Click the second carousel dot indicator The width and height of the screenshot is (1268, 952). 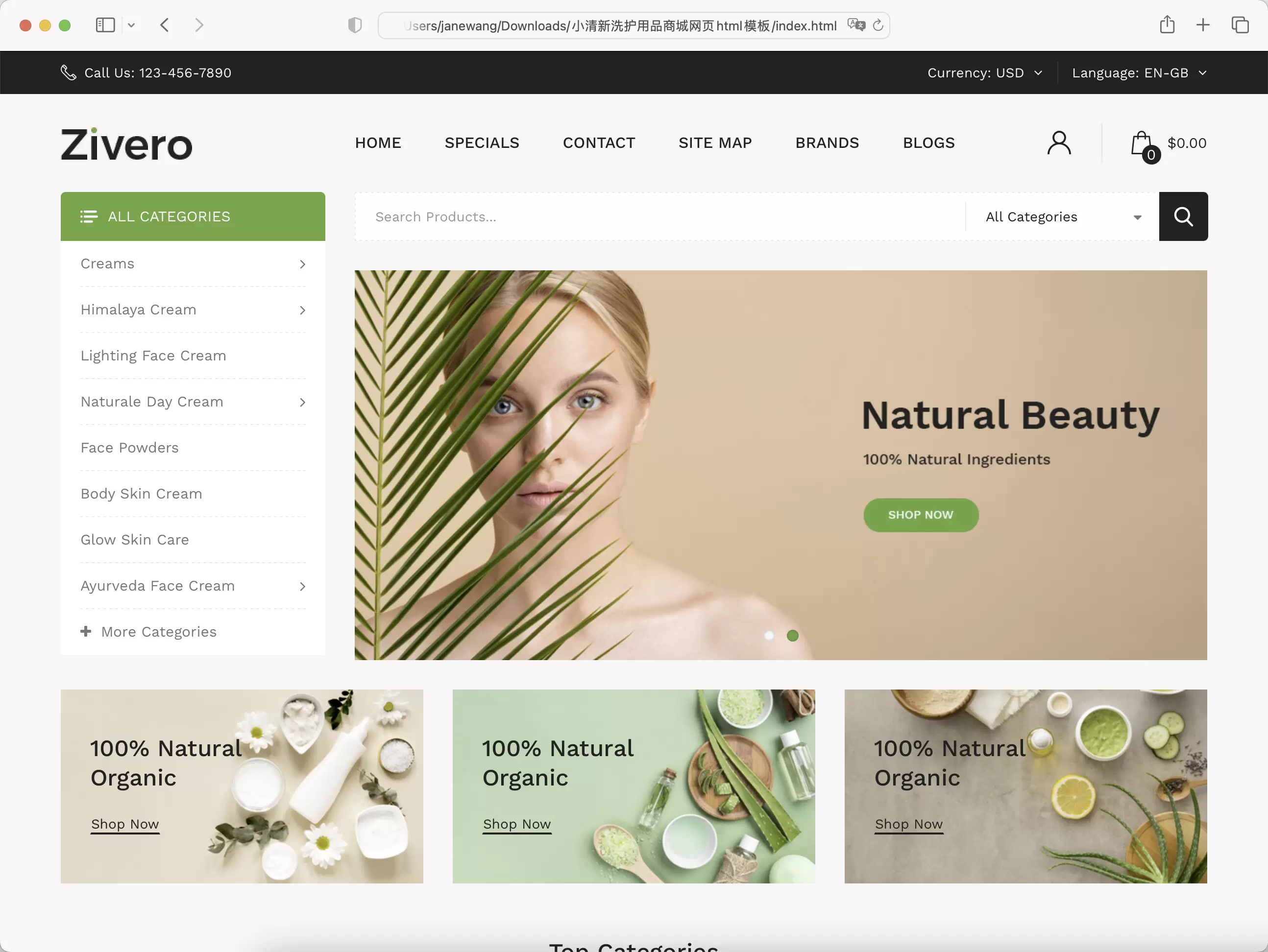(793, 636)
